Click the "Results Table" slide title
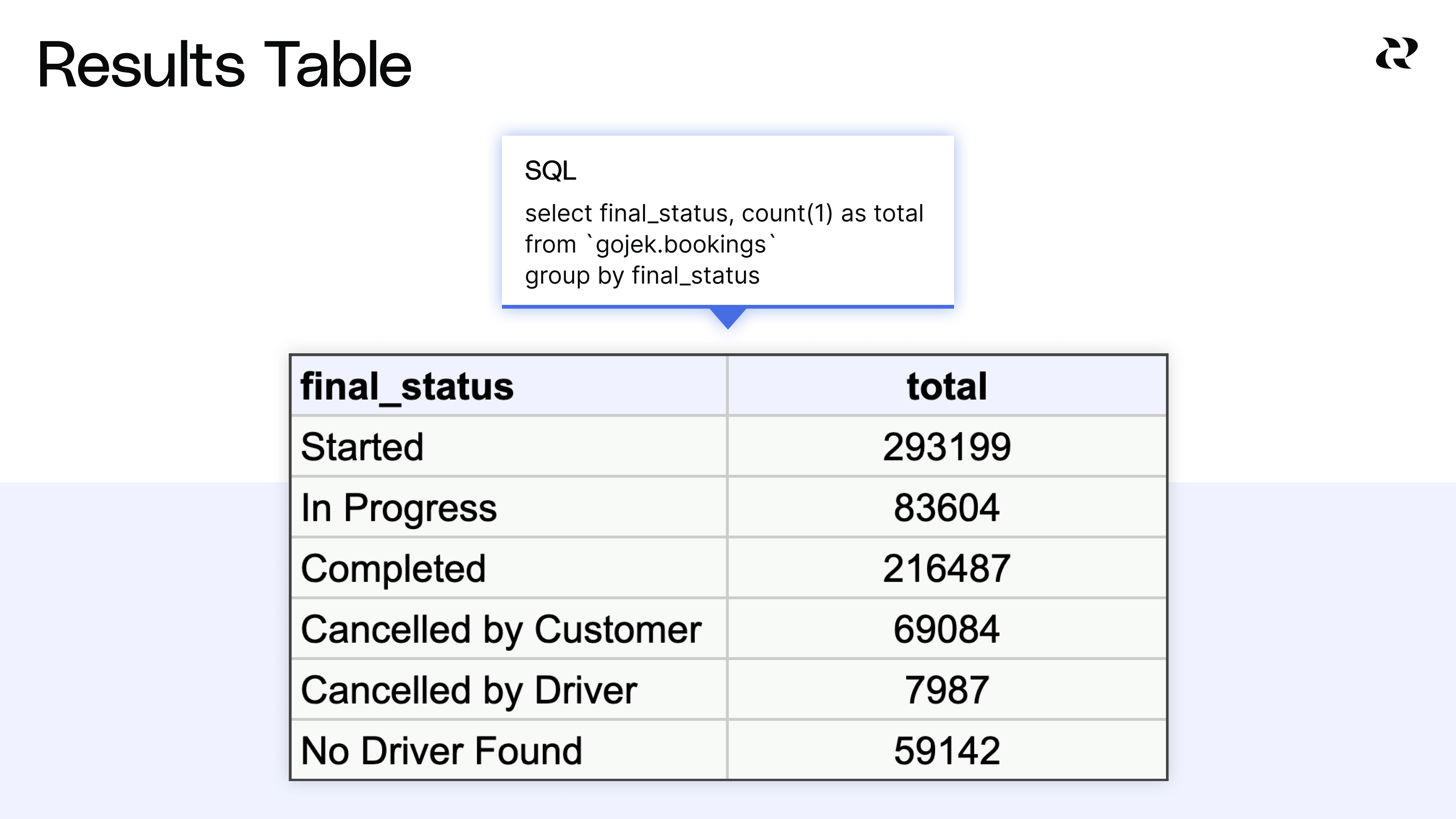 pyautogui.click(x=224, y=65)
